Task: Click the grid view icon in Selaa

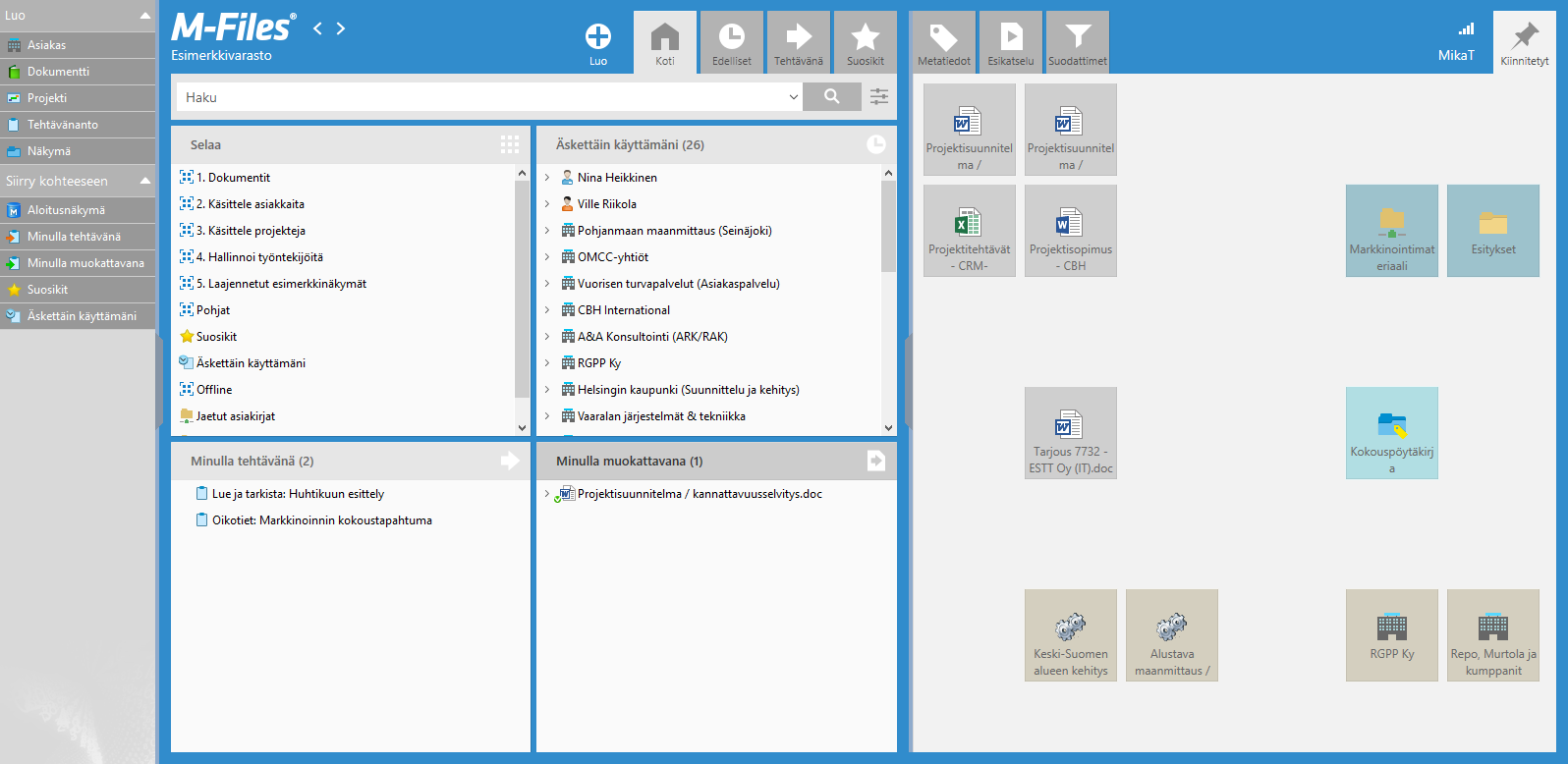Action: pyautogui.click(x=509, y=144)
